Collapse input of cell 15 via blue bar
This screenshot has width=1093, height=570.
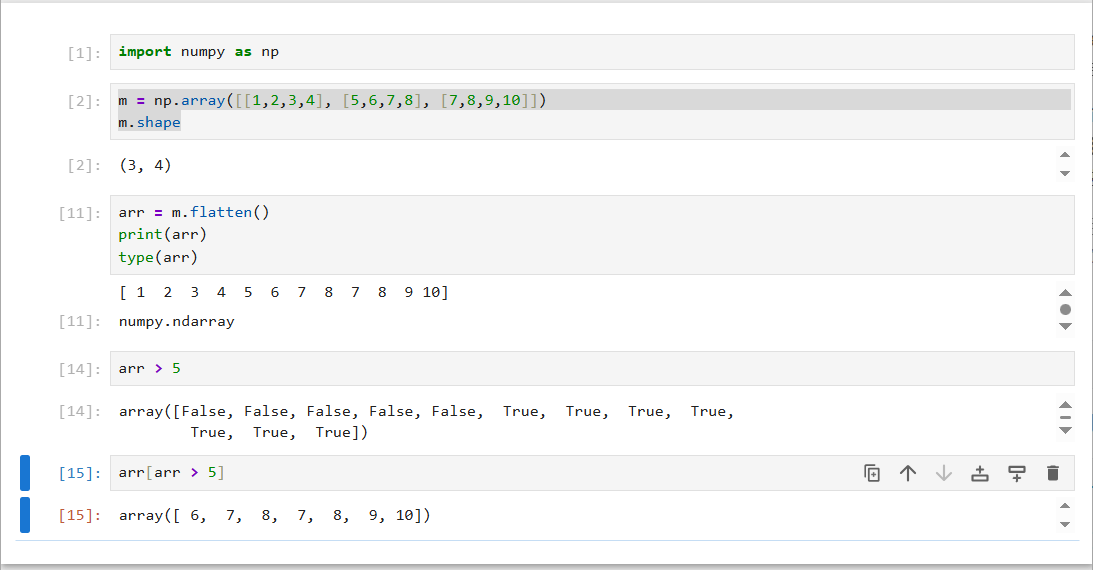(25, 473)
